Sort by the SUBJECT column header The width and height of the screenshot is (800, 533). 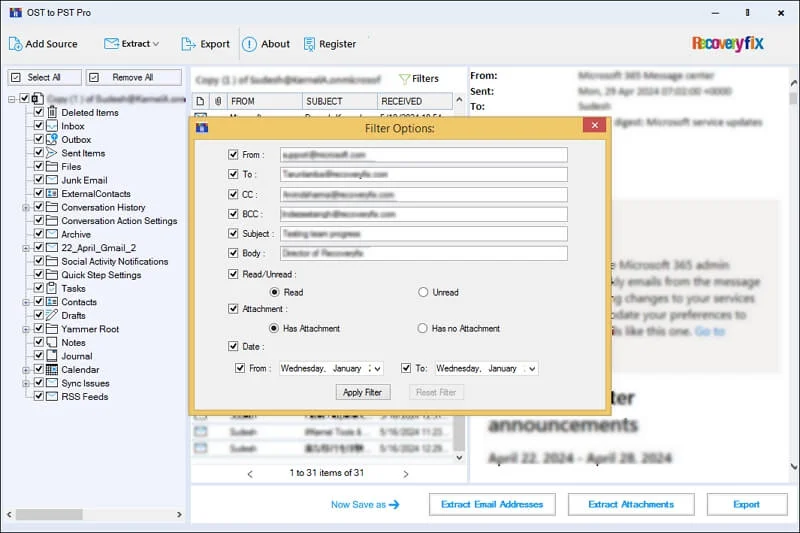[x=339, y=101]
